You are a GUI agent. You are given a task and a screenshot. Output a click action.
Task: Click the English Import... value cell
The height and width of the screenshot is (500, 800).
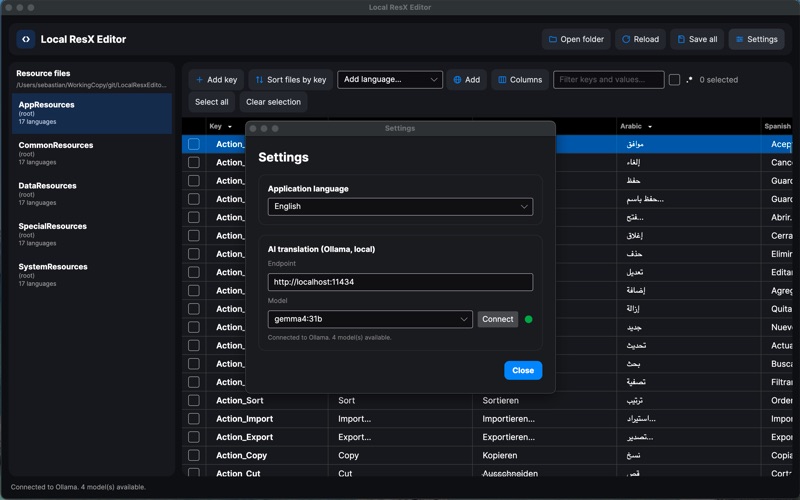coord(400,419)
